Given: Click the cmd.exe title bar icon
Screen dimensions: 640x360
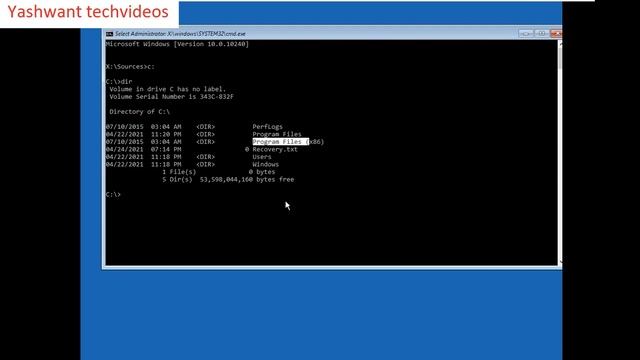Looking at the screenshot, I should (x=109, y=34).
